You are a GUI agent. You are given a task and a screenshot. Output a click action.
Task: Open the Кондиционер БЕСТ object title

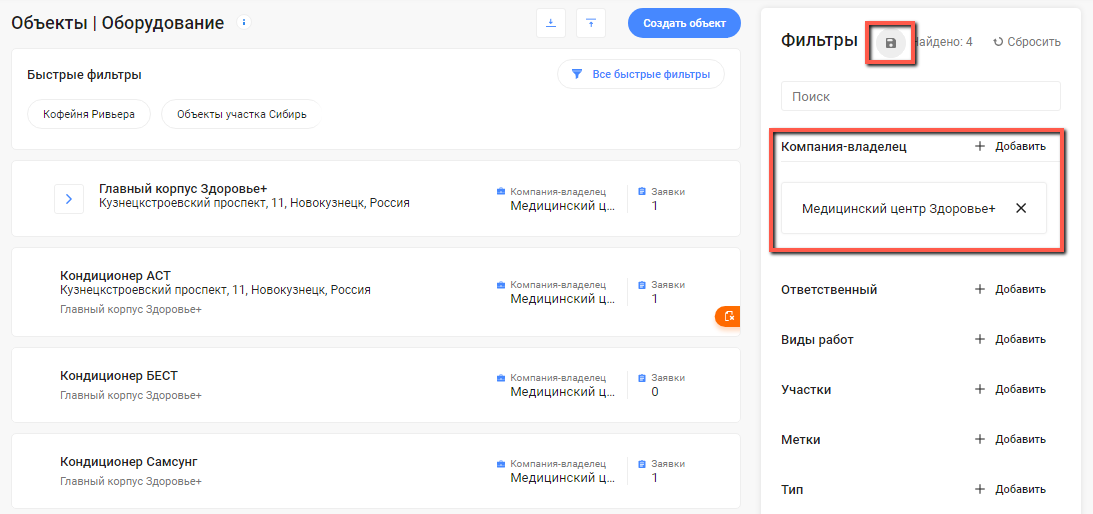(x=119, y=376)
